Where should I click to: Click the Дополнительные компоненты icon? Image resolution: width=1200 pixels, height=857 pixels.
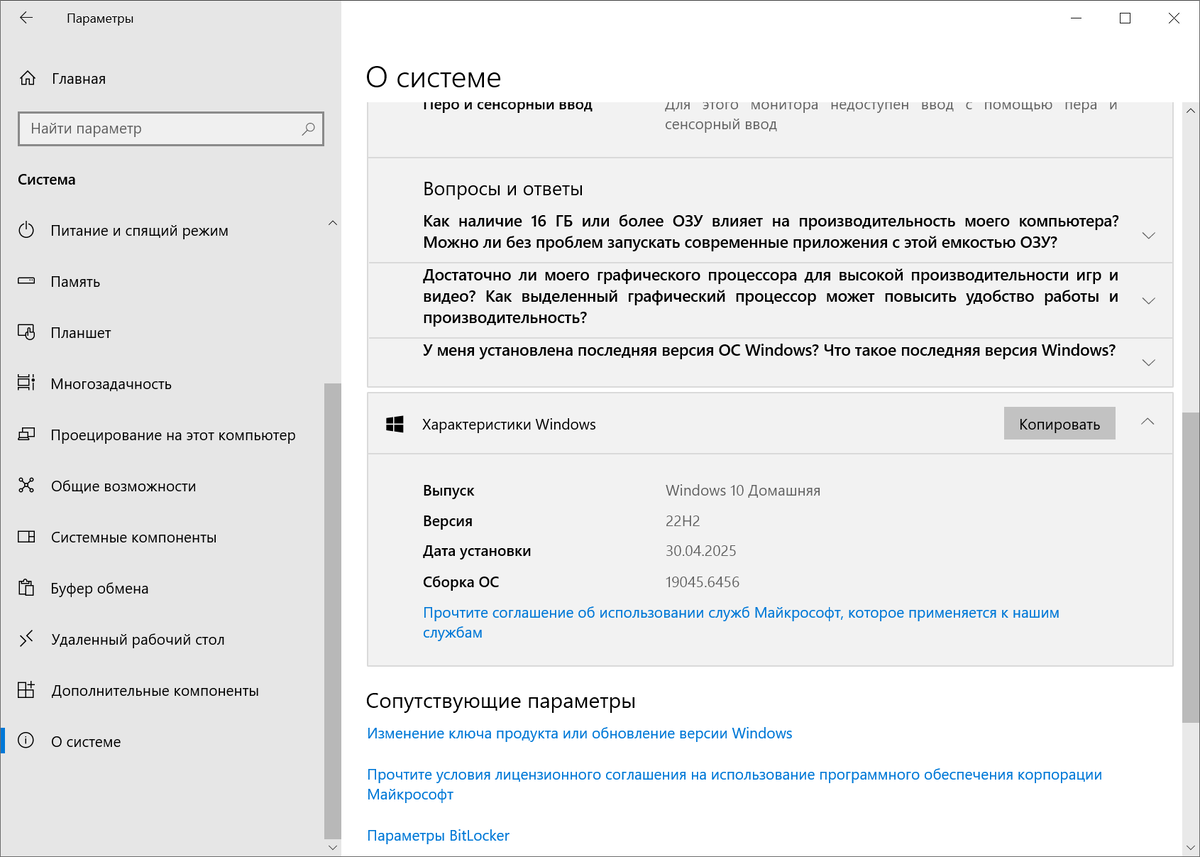coord(27,690)
